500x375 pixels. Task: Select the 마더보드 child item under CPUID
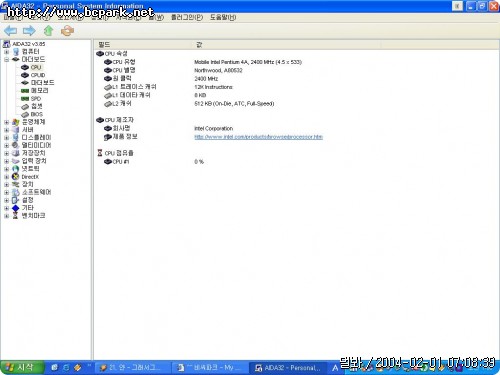pos(42,83)
